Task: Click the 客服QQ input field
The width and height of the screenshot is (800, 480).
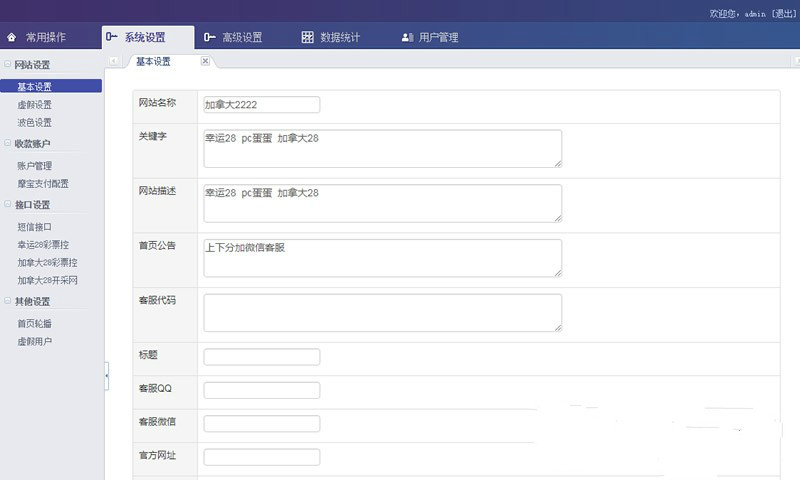Action: [262, 390]
